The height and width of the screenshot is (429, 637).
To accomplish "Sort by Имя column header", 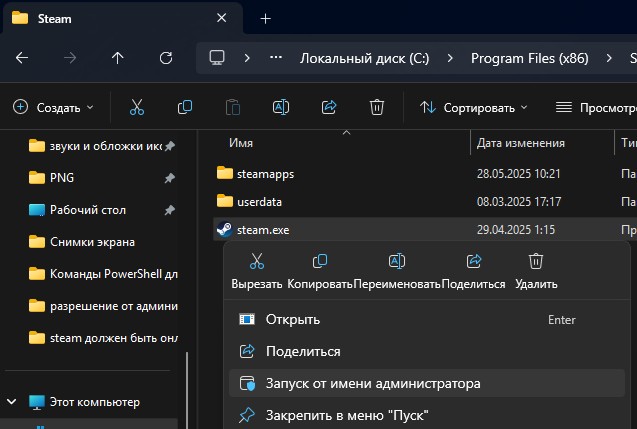I will [241, 143].
